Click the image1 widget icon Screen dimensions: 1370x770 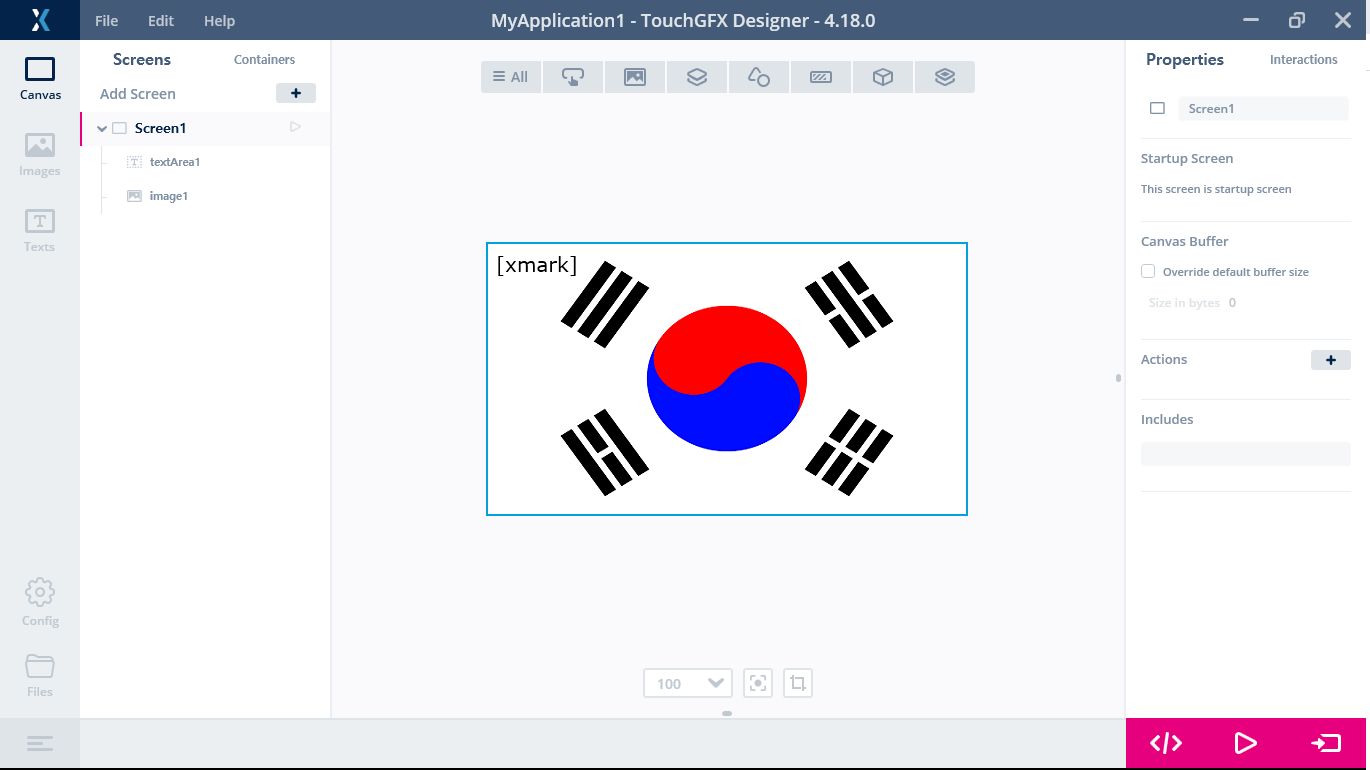pos(134,196)
